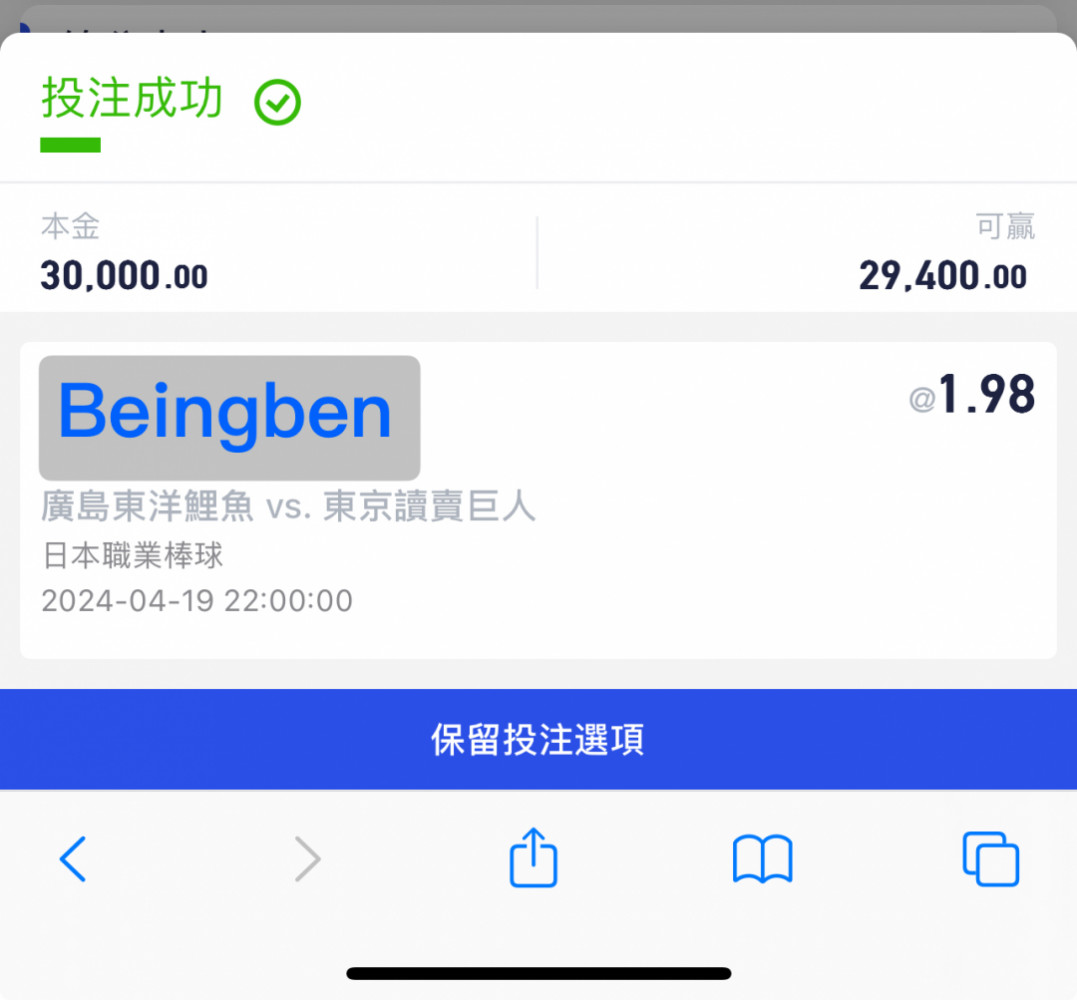Click the 29,400.00 winnable amount
The image size is (1077, 1000).
942,275
